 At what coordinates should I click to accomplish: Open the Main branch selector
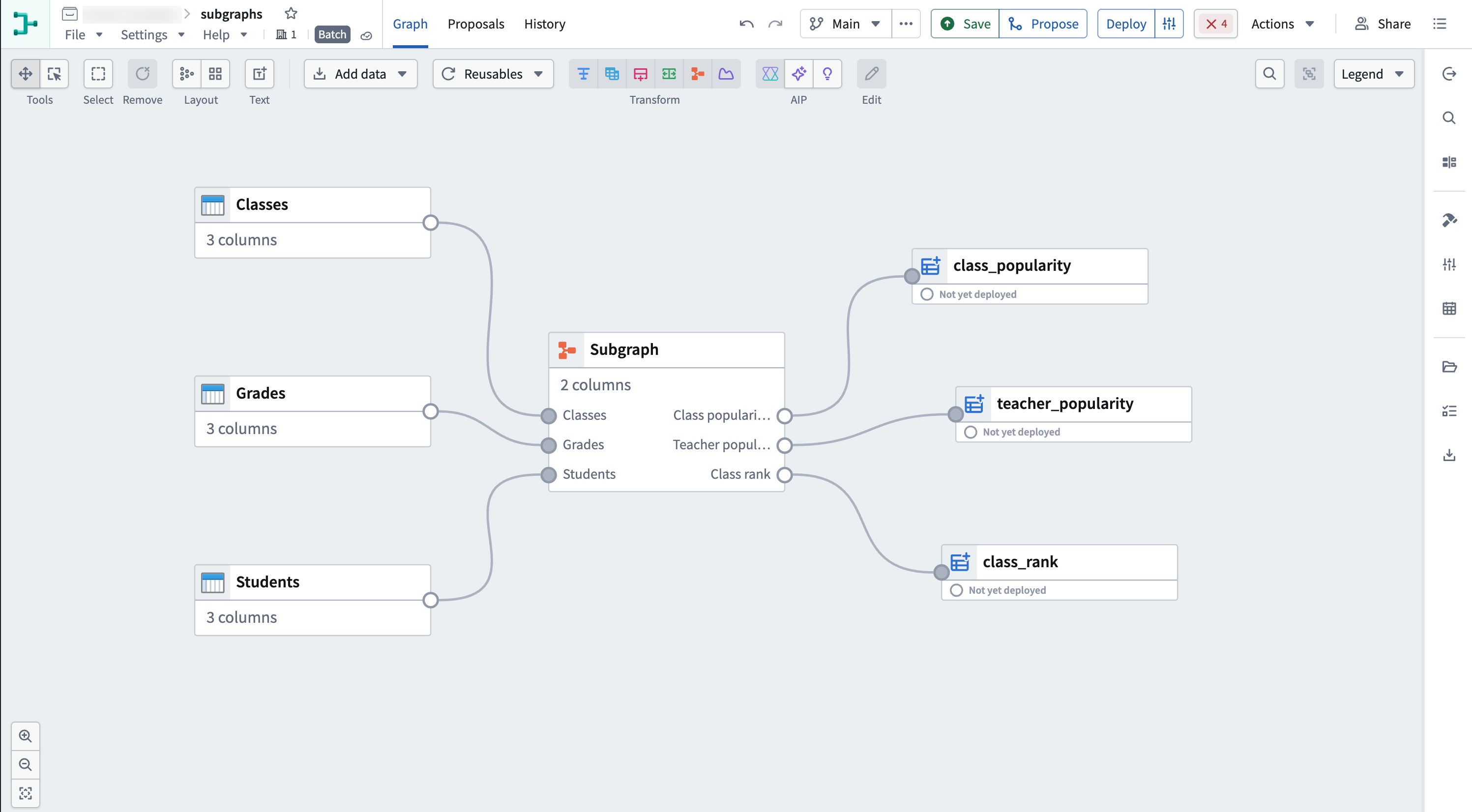(x=845, y=24)
